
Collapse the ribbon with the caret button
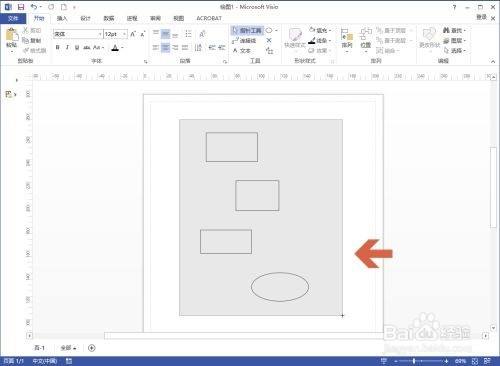(x=493, y=61)
